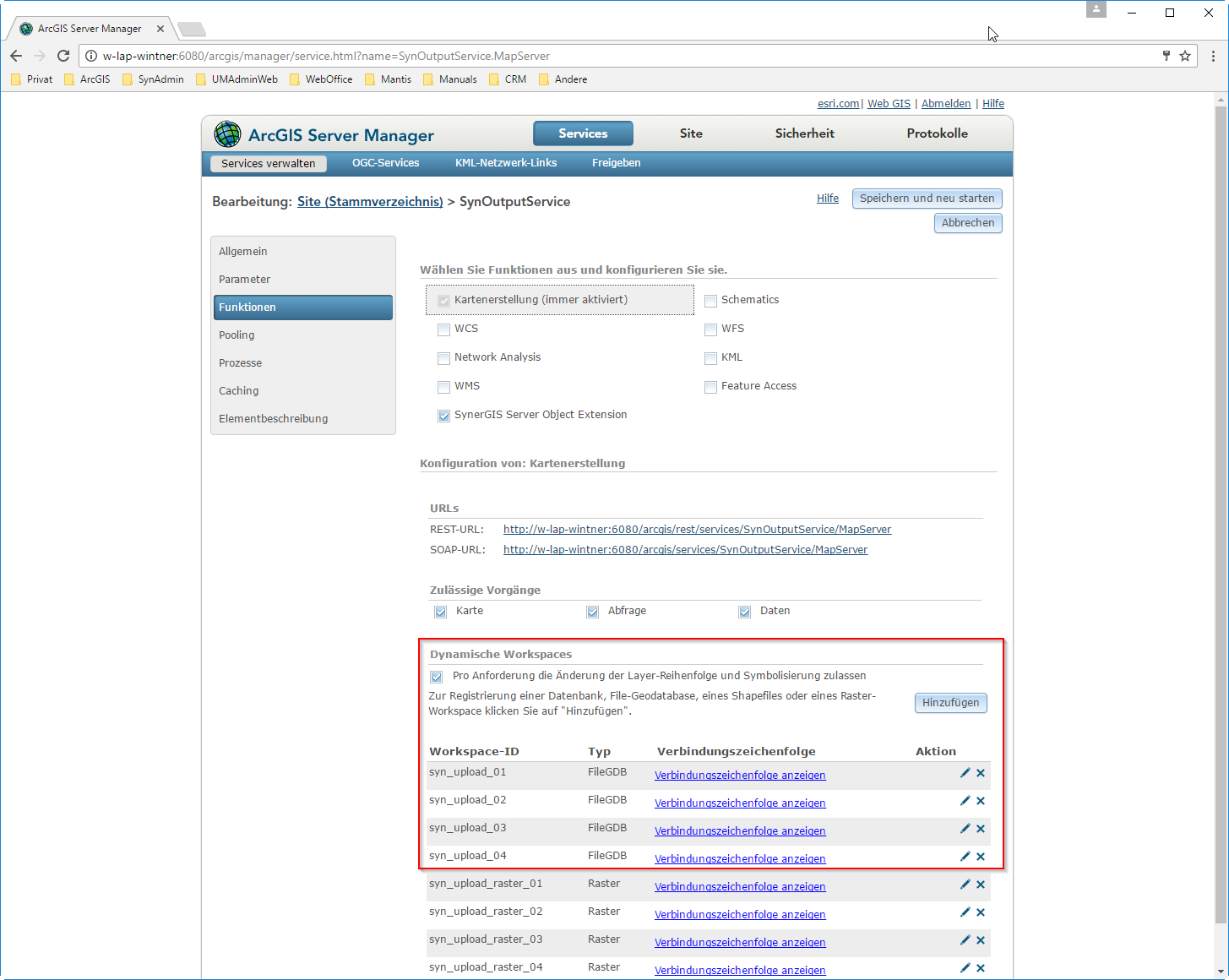This screenshot has height=980, width=1229.
Task: Switch to the Sicherheit tab
Action: click(803, 133)
